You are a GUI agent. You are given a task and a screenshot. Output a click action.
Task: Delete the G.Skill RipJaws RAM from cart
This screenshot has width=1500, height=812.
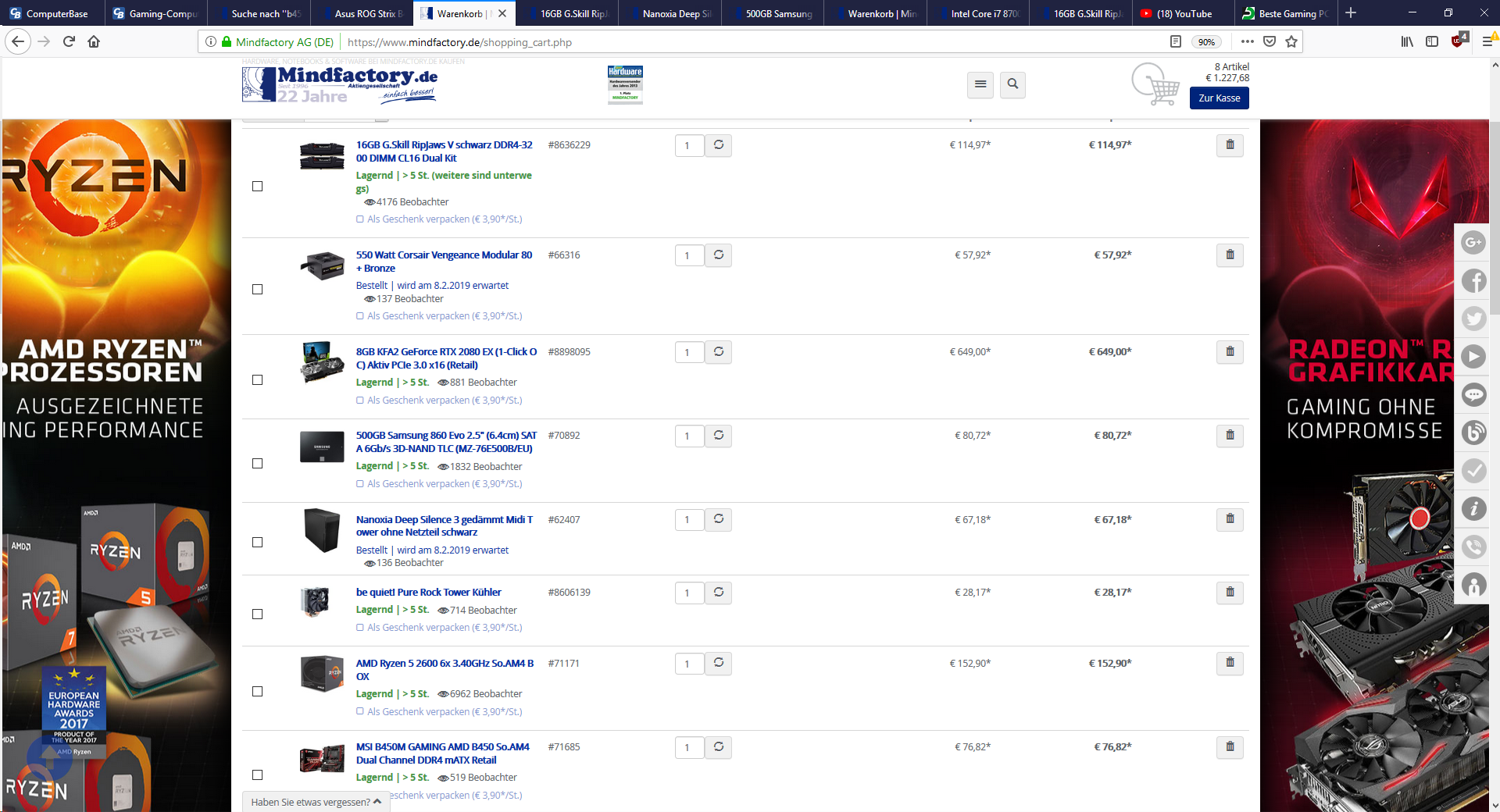click(1230, 145)
